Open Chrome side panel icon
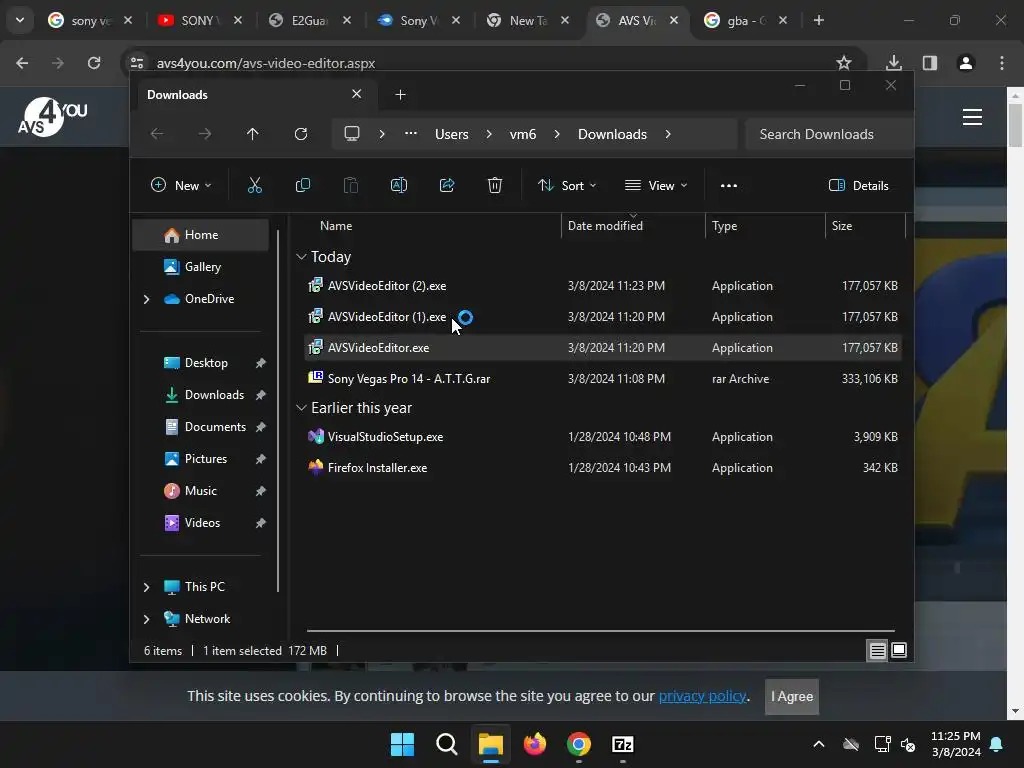The image size is (1024, 768). [930, 63]
